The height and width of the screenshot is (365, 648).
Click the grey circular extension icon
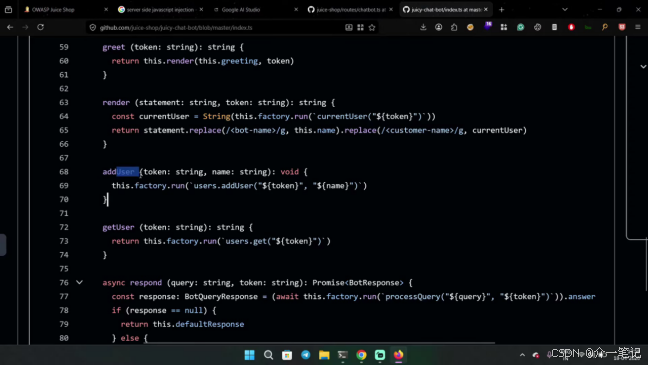pyautogui.click(x=538, y=27)
